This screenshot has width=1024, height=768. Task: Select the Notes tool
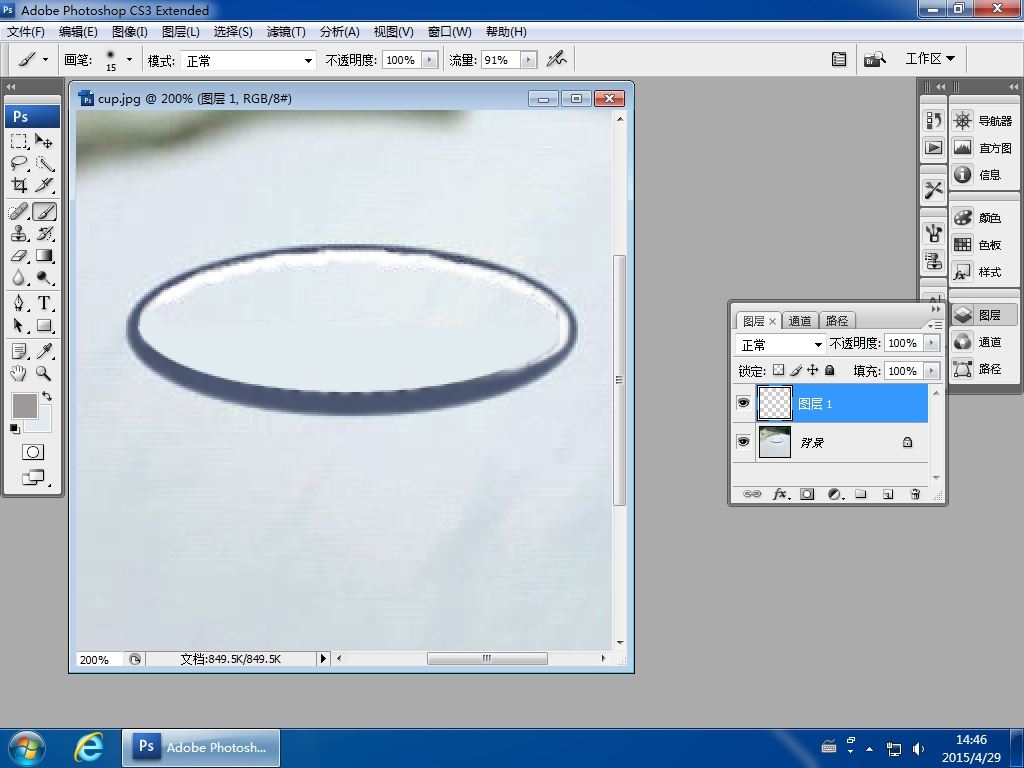pos(19,351)
